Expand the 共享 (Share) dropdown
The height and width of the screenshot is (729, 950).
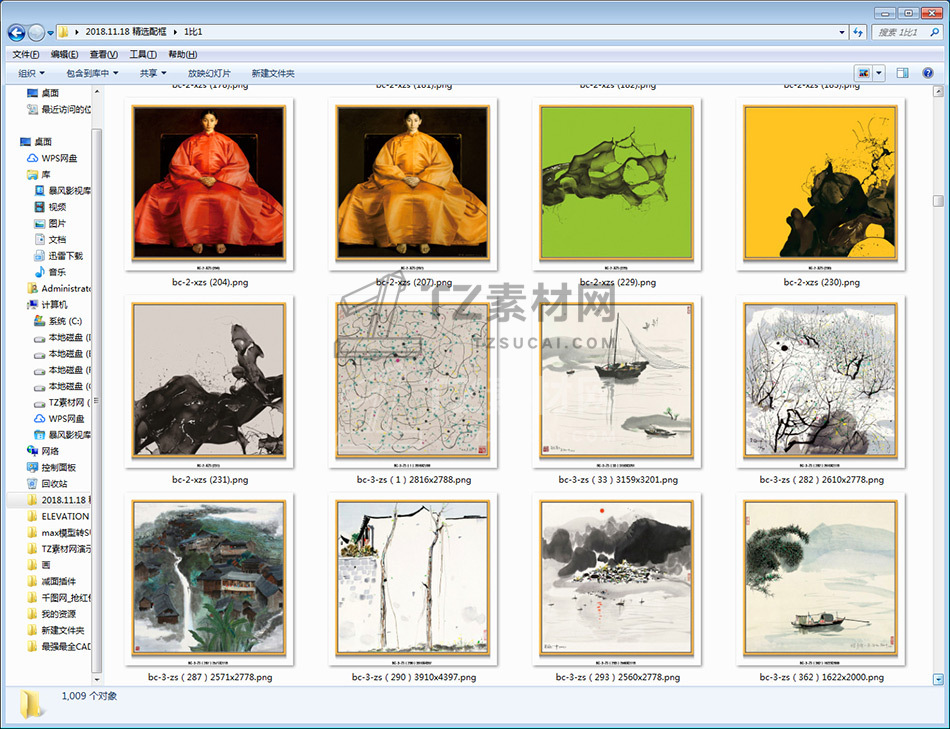(x=153, y=73)
